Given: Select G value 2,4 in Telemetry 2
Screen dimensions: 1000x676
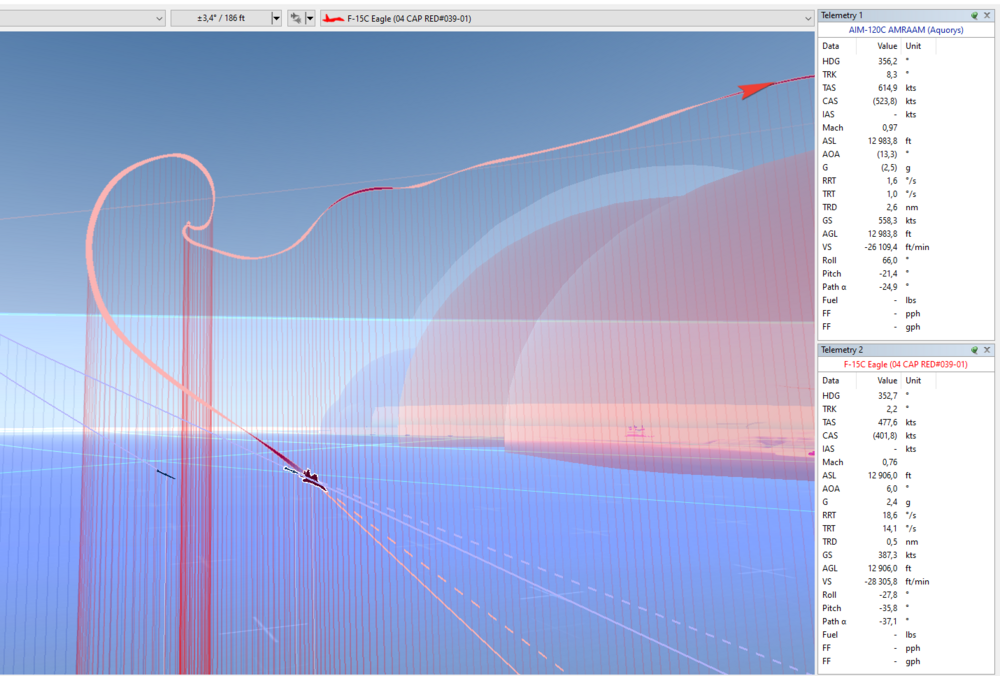Looking at the screenshot, I should tap(892, 502).
